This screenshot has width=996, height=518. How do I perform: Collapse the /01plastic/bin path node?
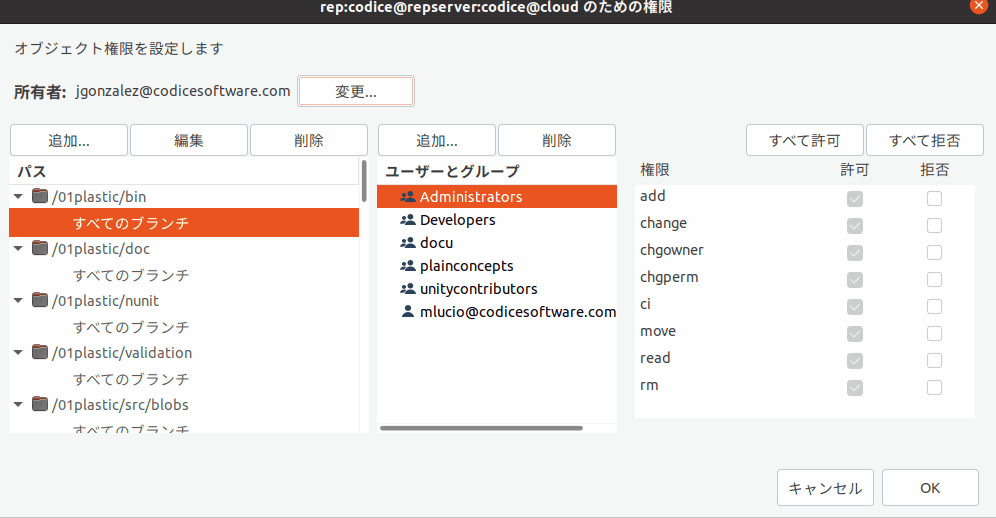coord(18,196)
